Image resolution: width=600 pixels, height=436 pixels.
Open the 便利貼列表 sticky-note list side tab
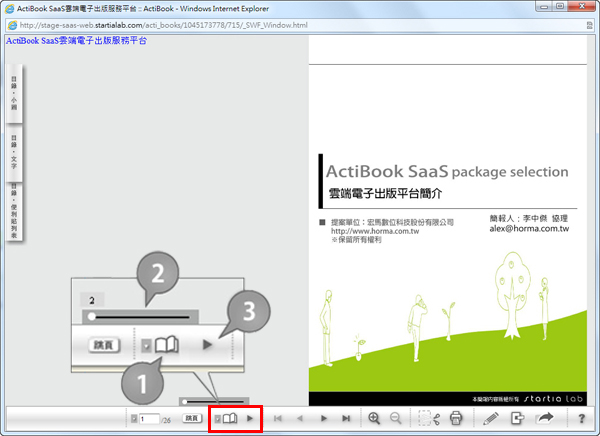point(14,211)
